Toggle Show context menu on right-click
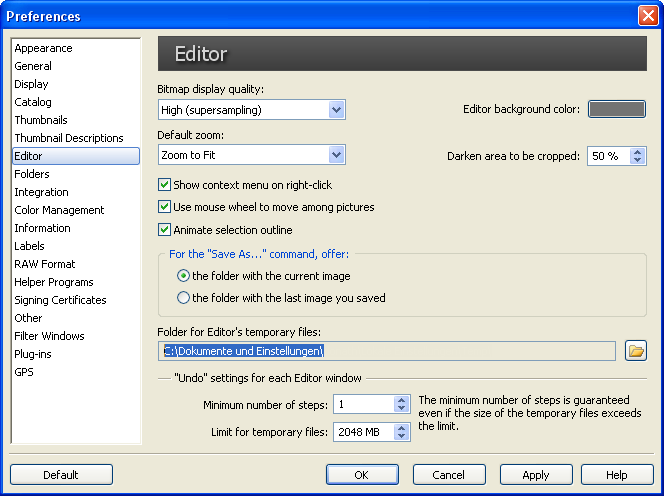The image size is (664, 496). [x=165, y=185]
